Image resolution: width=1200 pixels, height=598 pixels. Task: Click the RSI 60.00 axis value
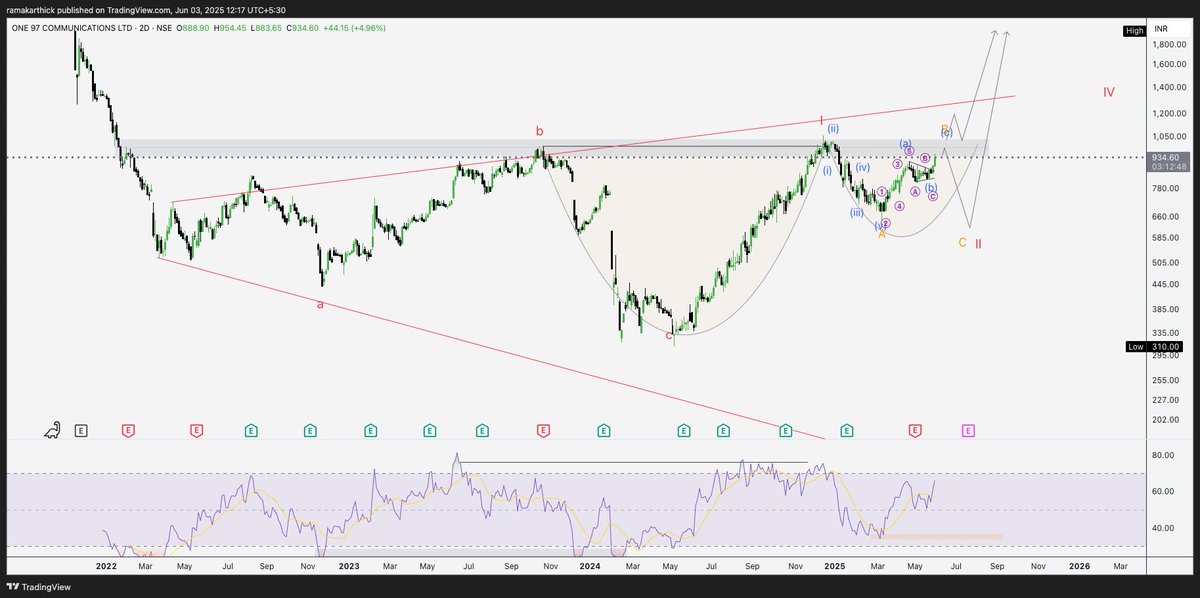[x=1163, y=491]
